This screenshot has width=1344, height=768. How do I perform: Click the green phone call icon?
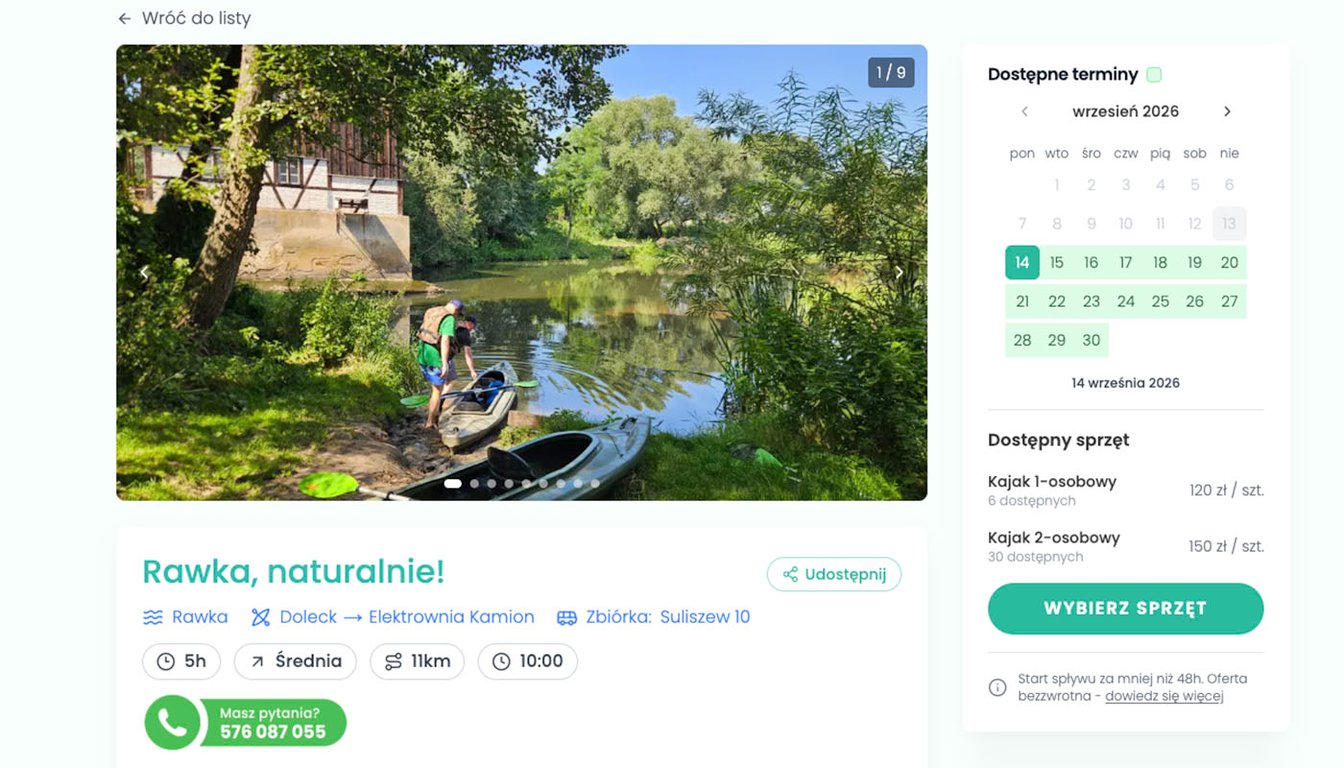[172, 722]
